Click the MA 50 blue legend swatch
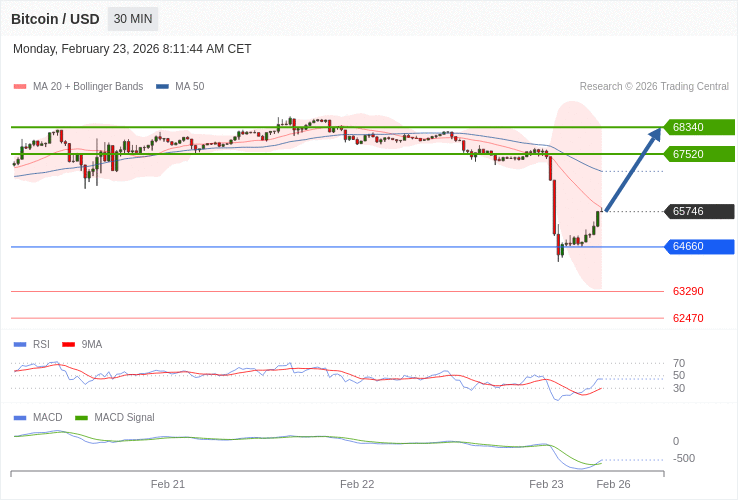This screenshot has height=500, width=738. (162, 87)
